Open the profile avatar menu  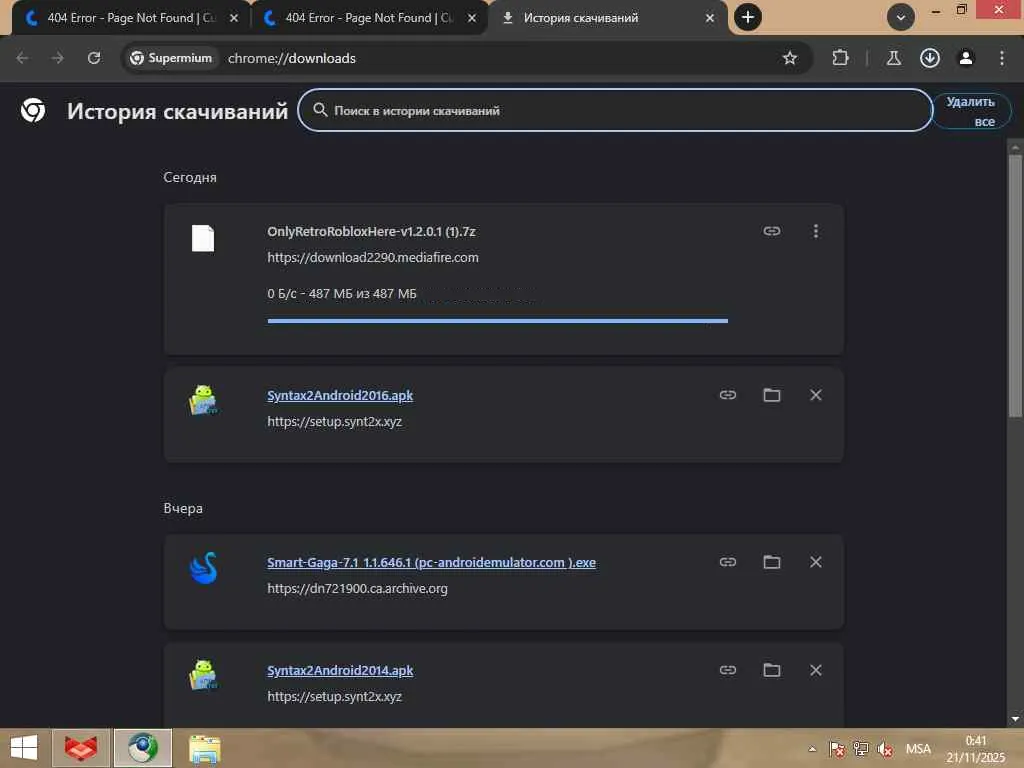click(x=965, y=58)
